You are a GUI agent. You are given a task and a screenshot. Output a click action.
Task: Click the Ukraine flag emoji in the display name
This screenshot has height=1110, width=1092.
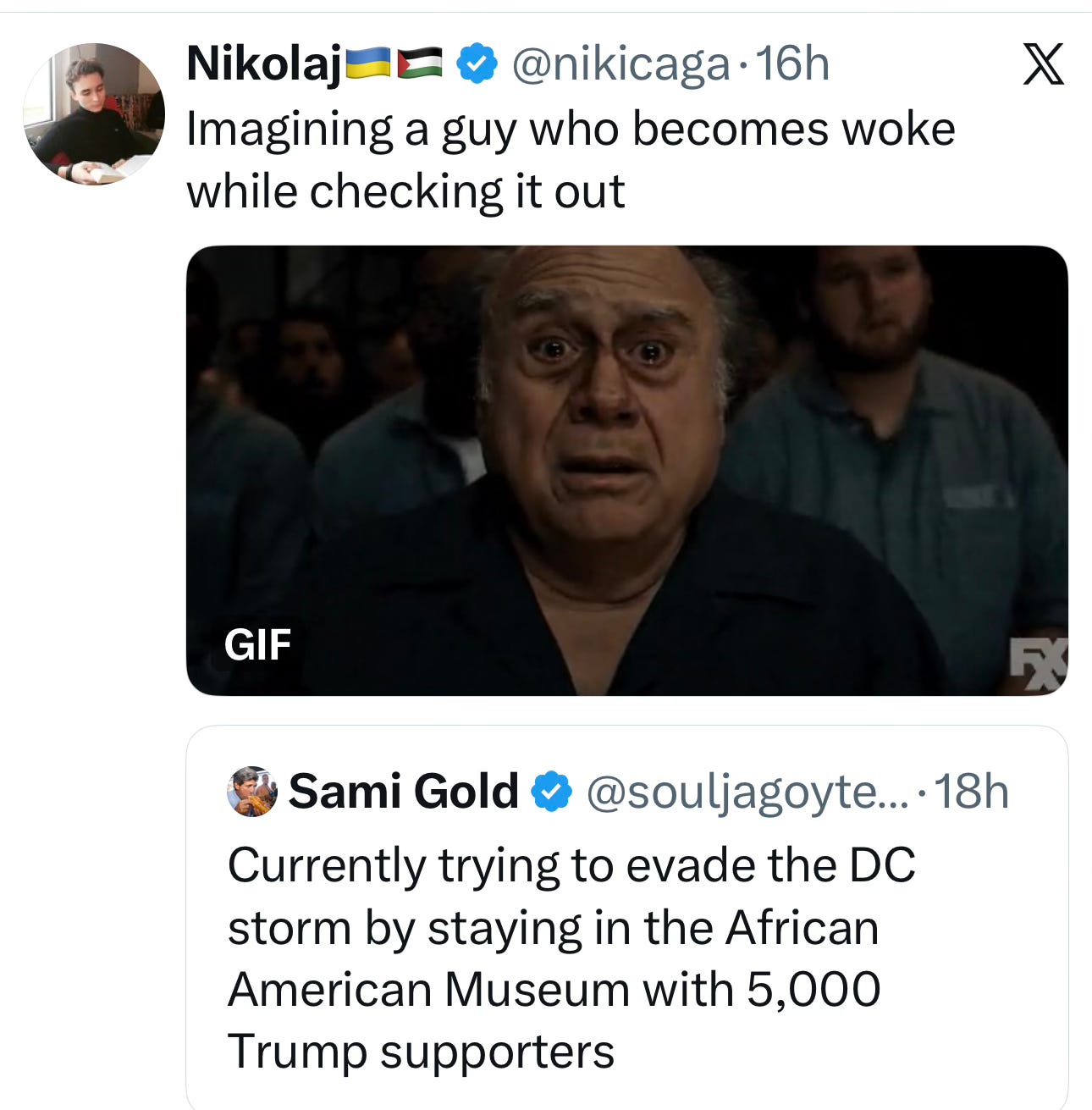click(367, 64)
